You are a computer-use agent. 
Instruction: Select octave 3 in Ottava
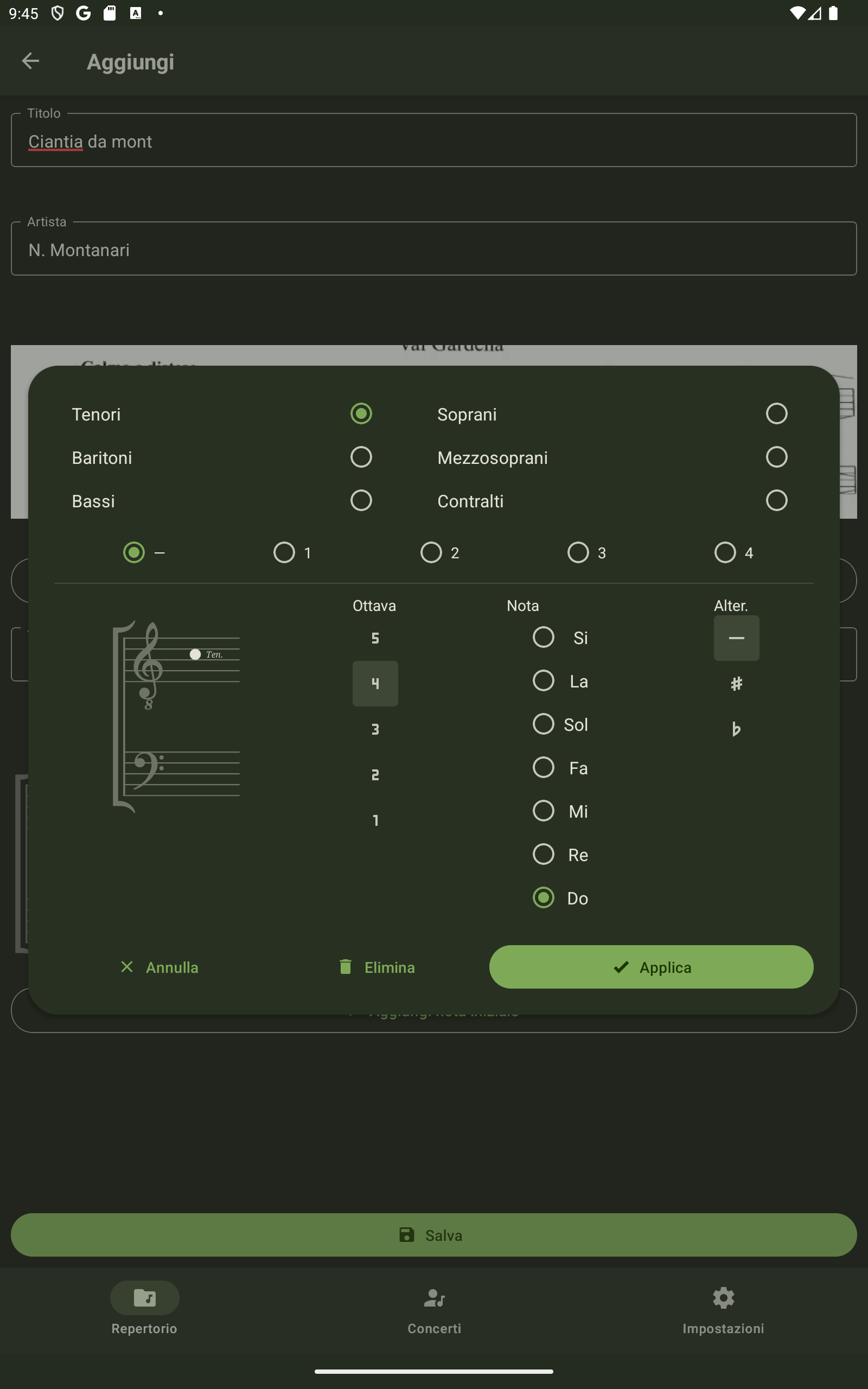point(375,729)
